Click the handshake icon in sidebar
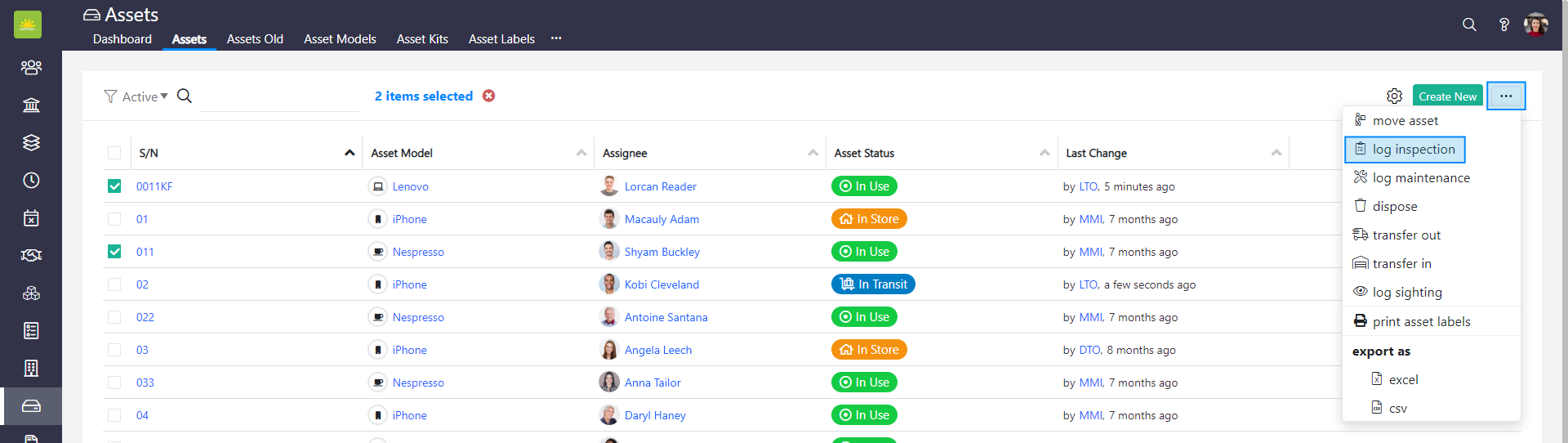 31,255
